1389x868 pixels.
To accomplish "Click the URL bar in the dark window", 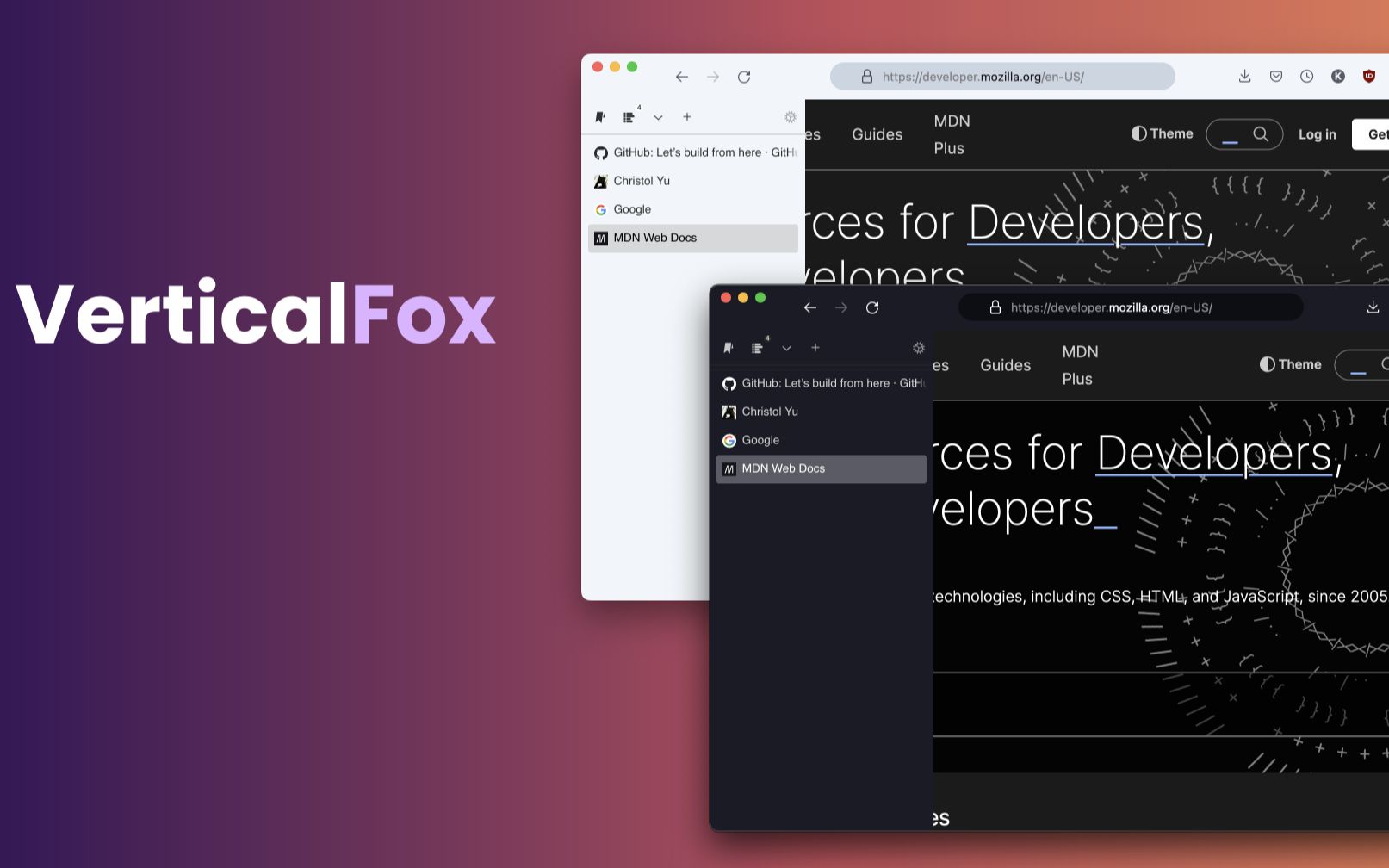I will click(1131, 307).
